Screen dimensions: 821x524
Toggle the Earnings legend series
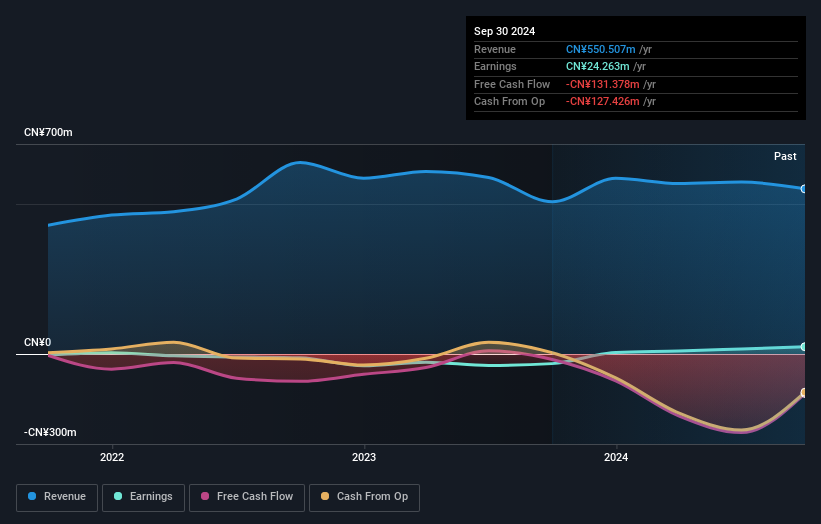(x=143, y=497)
